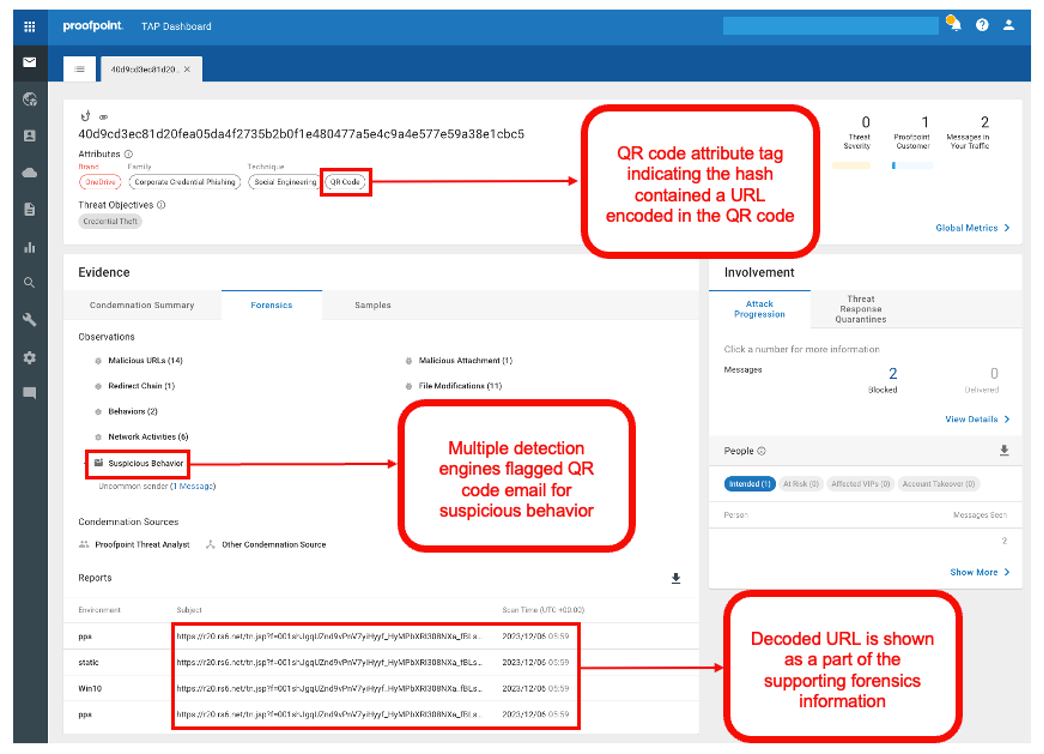The height and width of the screenshot is (754, 1044).
Task: Open the wrench tools sidebar icon
Action: click(29, 320)
